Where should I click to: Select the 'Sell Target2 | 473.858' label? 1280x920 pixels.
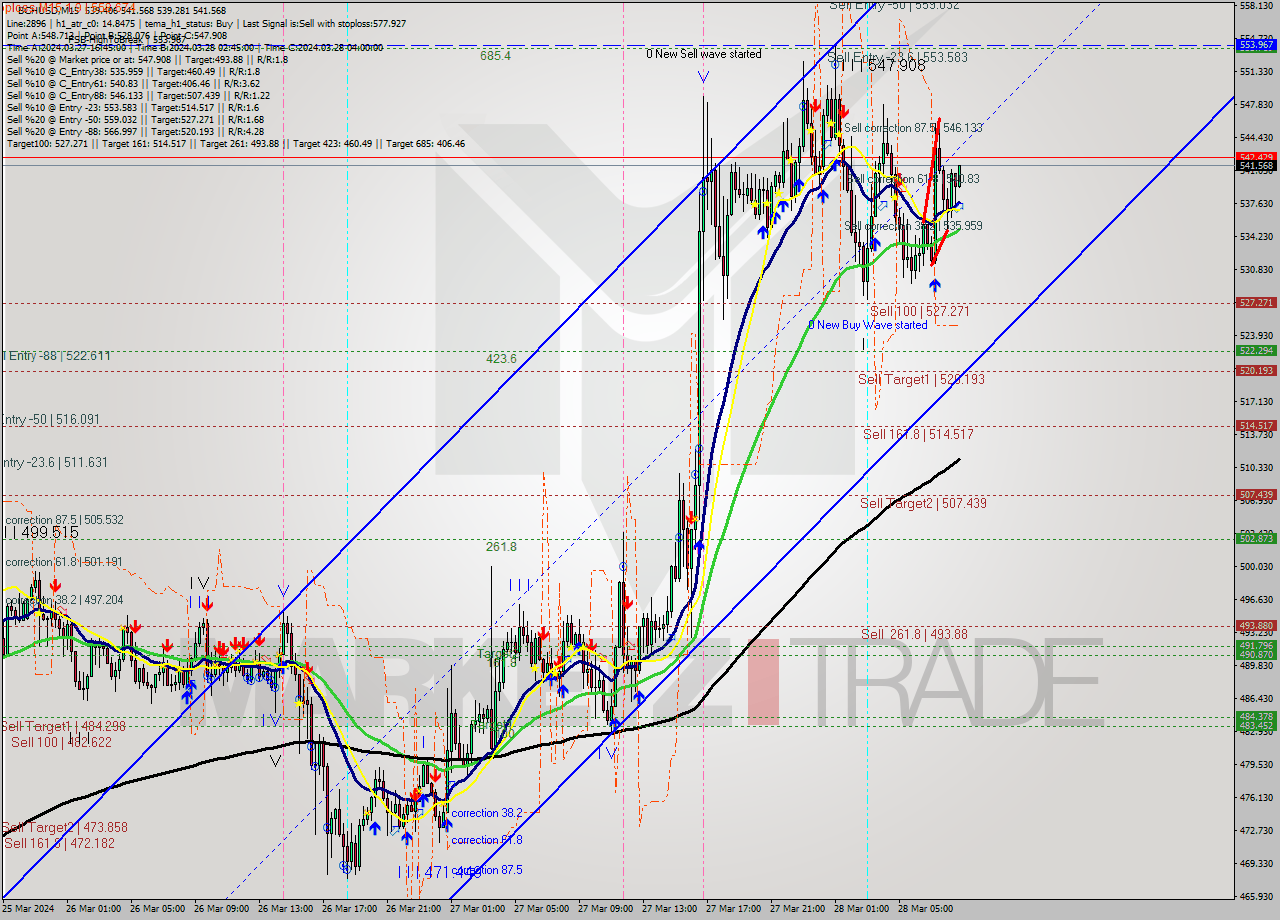pyautogui.click(x=64, y=828)
